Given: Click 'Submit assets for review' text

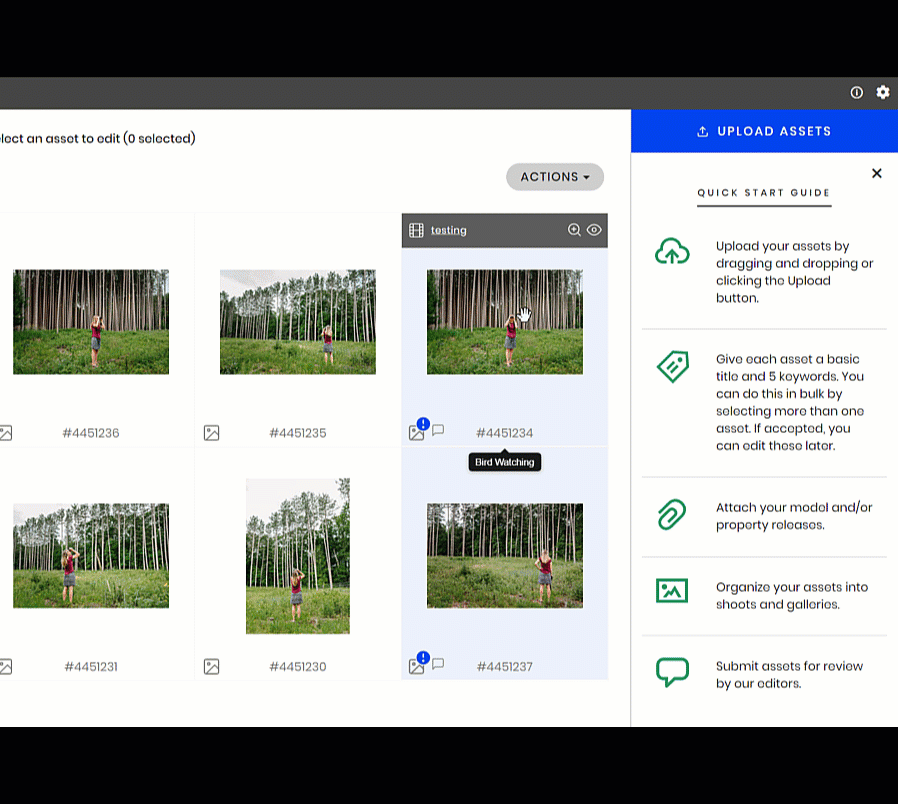Looking at the screenshot, I should (x=789, y=675).
